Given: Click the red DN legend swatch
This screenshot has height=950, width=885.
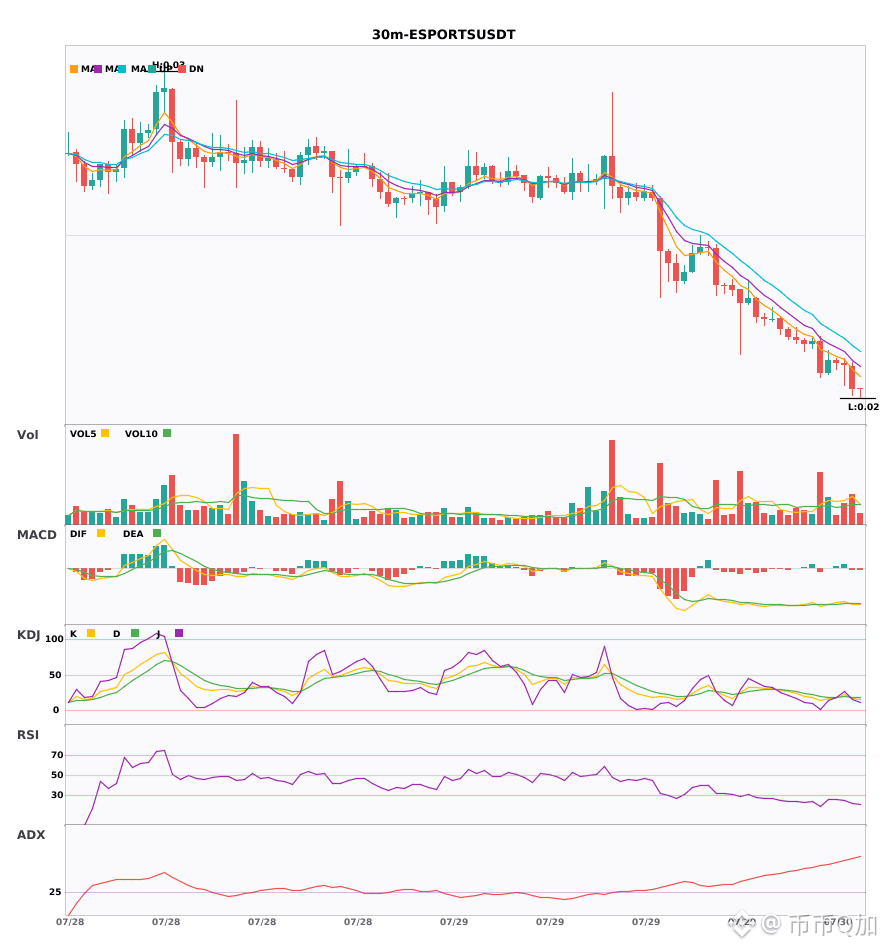Looking at the screenshot, I should [x=182, y=69].
